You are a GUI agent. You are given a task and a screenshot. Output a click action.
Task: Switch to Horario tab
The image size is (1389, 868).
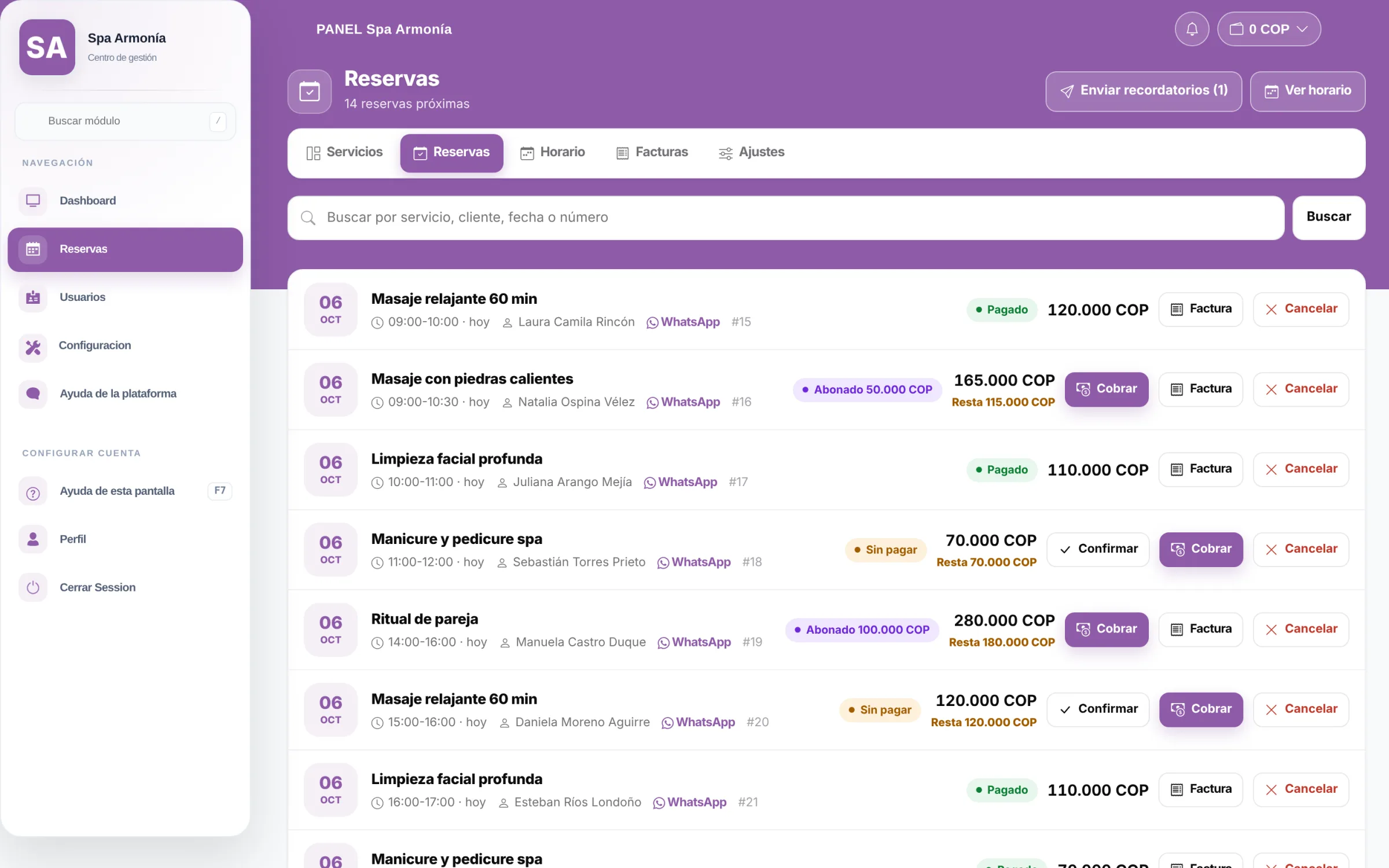tap(553, 152)
